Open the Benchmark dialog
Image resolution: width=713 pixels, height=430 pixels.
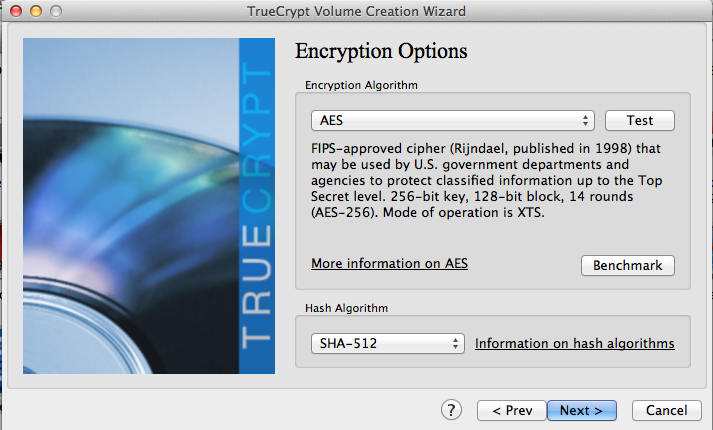coord(627,266)
